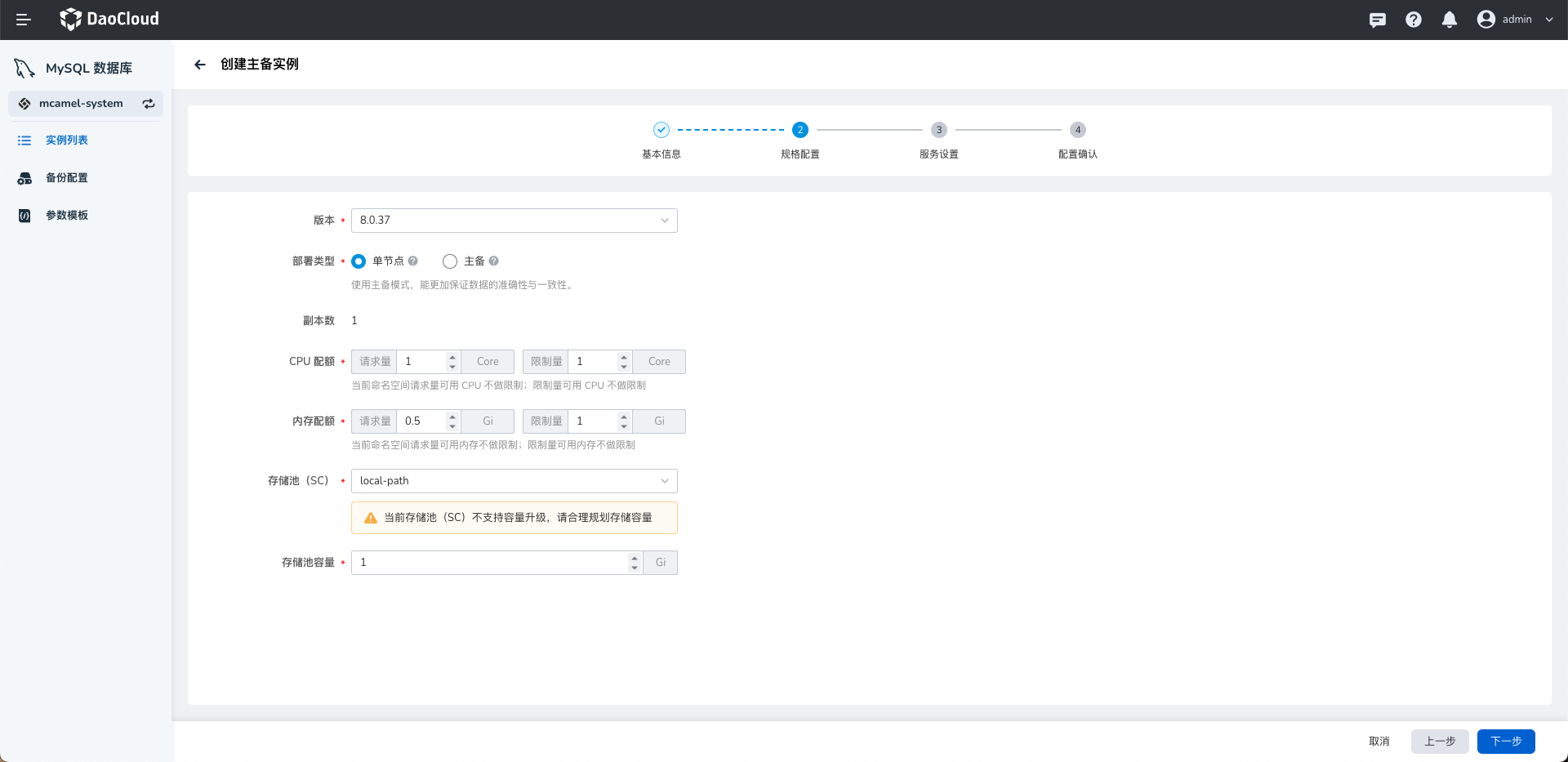Click the hamburger menu icon in header
1568x762 pixels.
tap(24, 20)
